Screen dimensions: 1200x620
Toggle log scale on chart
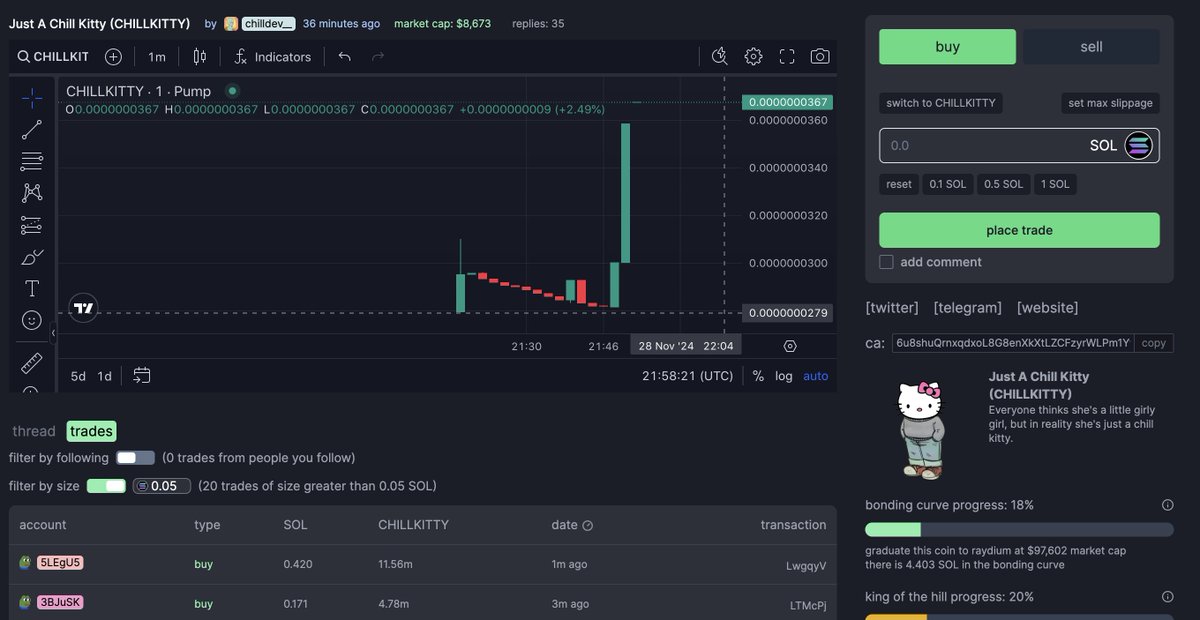pyautogui.click(x=783, y=376)
